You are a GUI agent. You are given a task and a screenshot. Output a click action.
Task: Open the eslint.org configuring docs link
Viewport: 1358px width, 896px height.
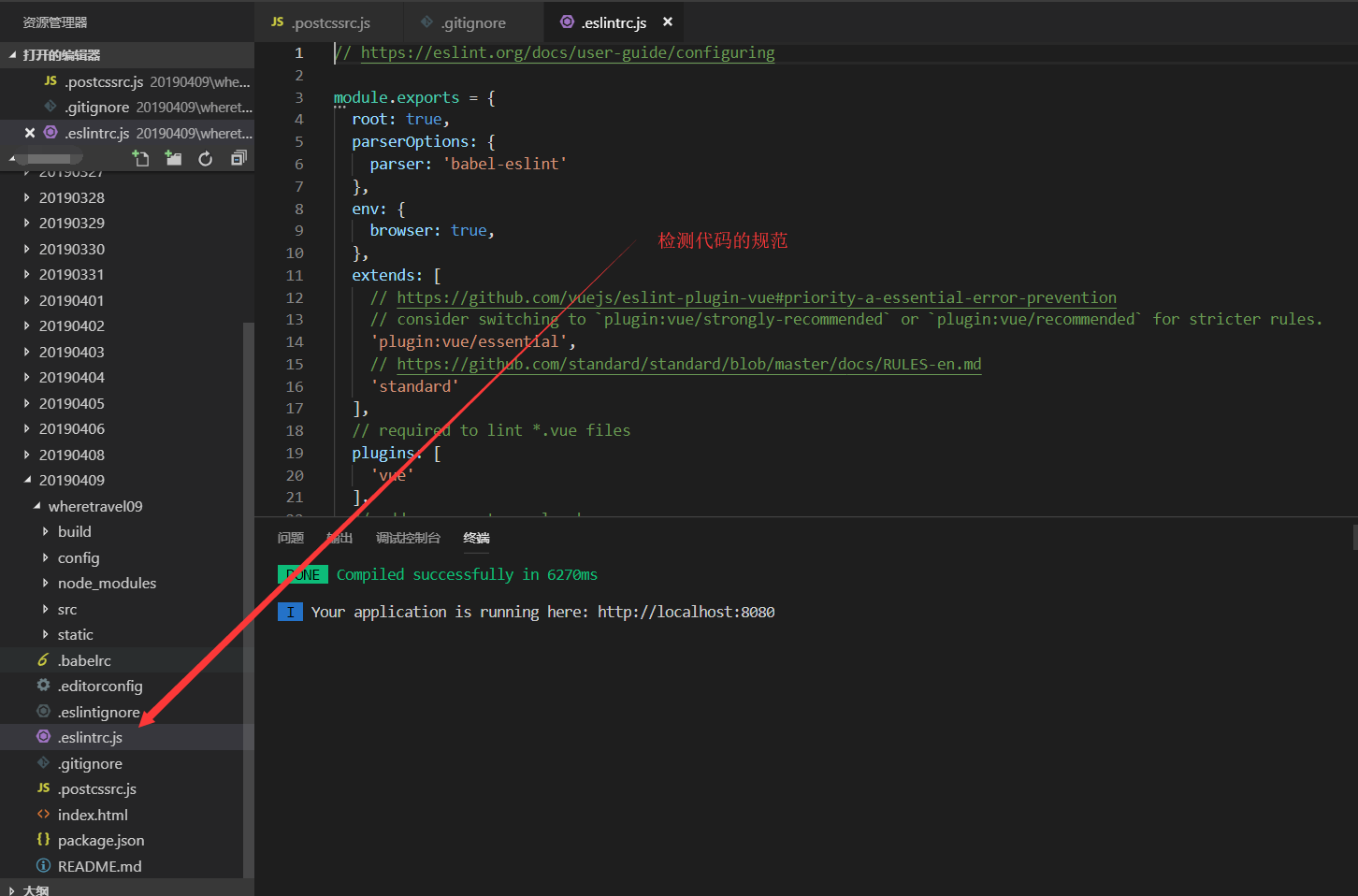(x=568, y=52)
